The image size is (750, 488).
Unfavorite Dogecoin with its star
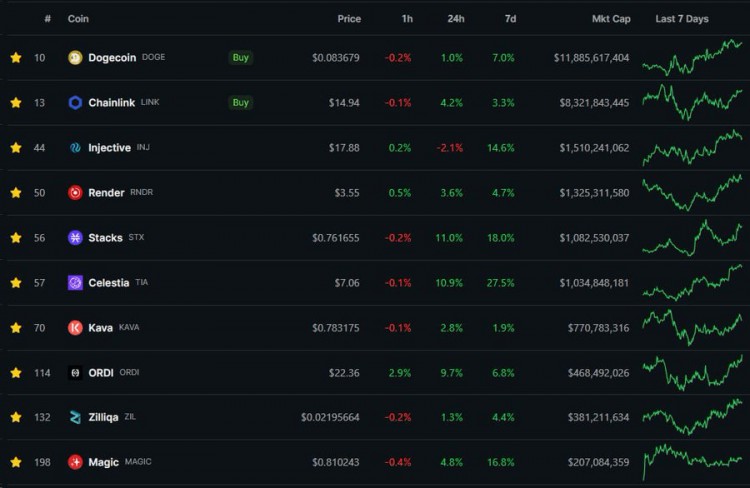point(16,58)
